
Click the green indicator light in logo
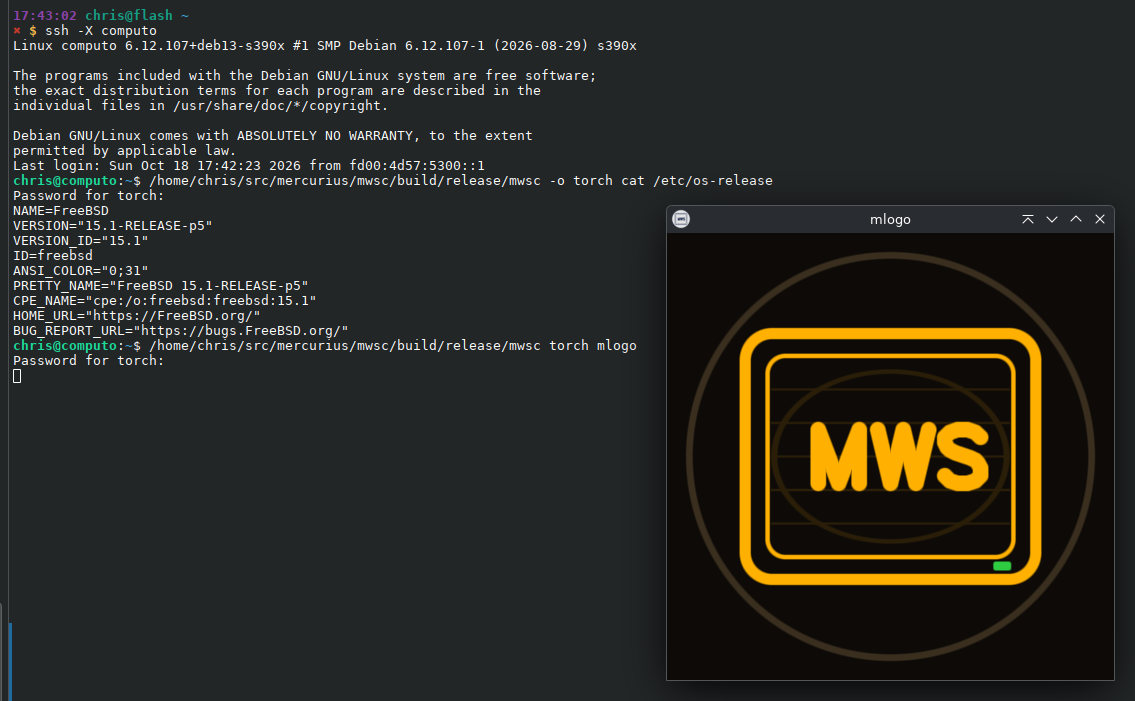pos(1002,566)
